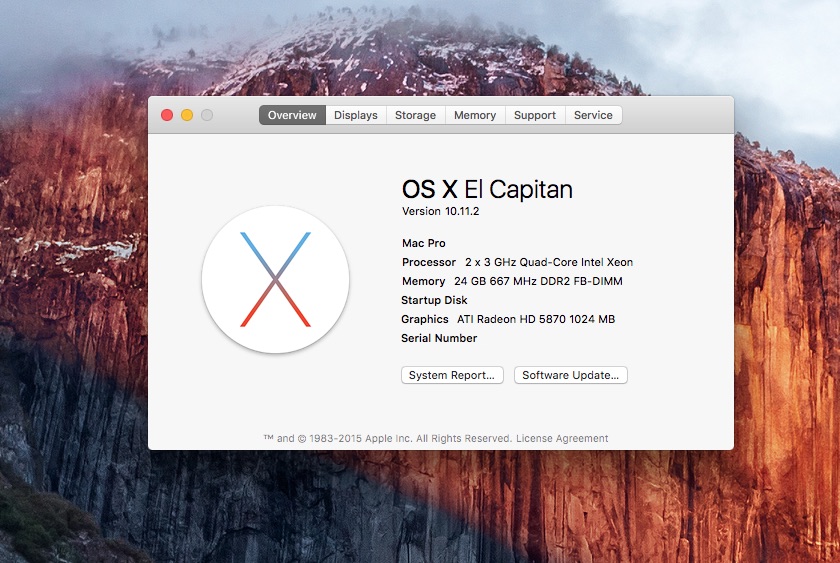Click 'ATI Radeon HD 5870 1024 MB'
This screenshot has height=563, width=840.
click(x=536, y=319)
